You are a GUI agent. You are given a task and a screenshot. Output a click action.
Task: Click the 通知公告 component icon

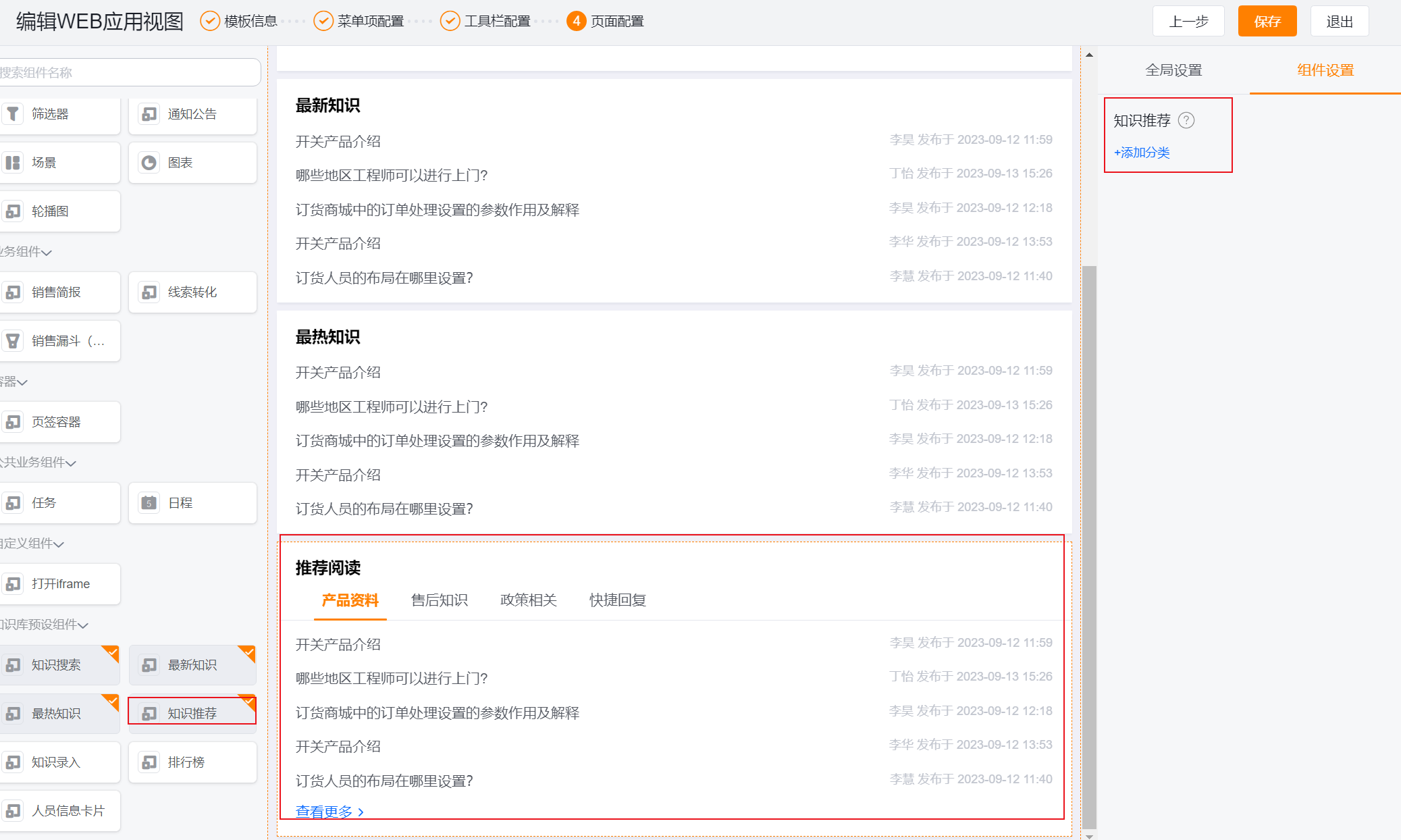(x=149, y=113)
